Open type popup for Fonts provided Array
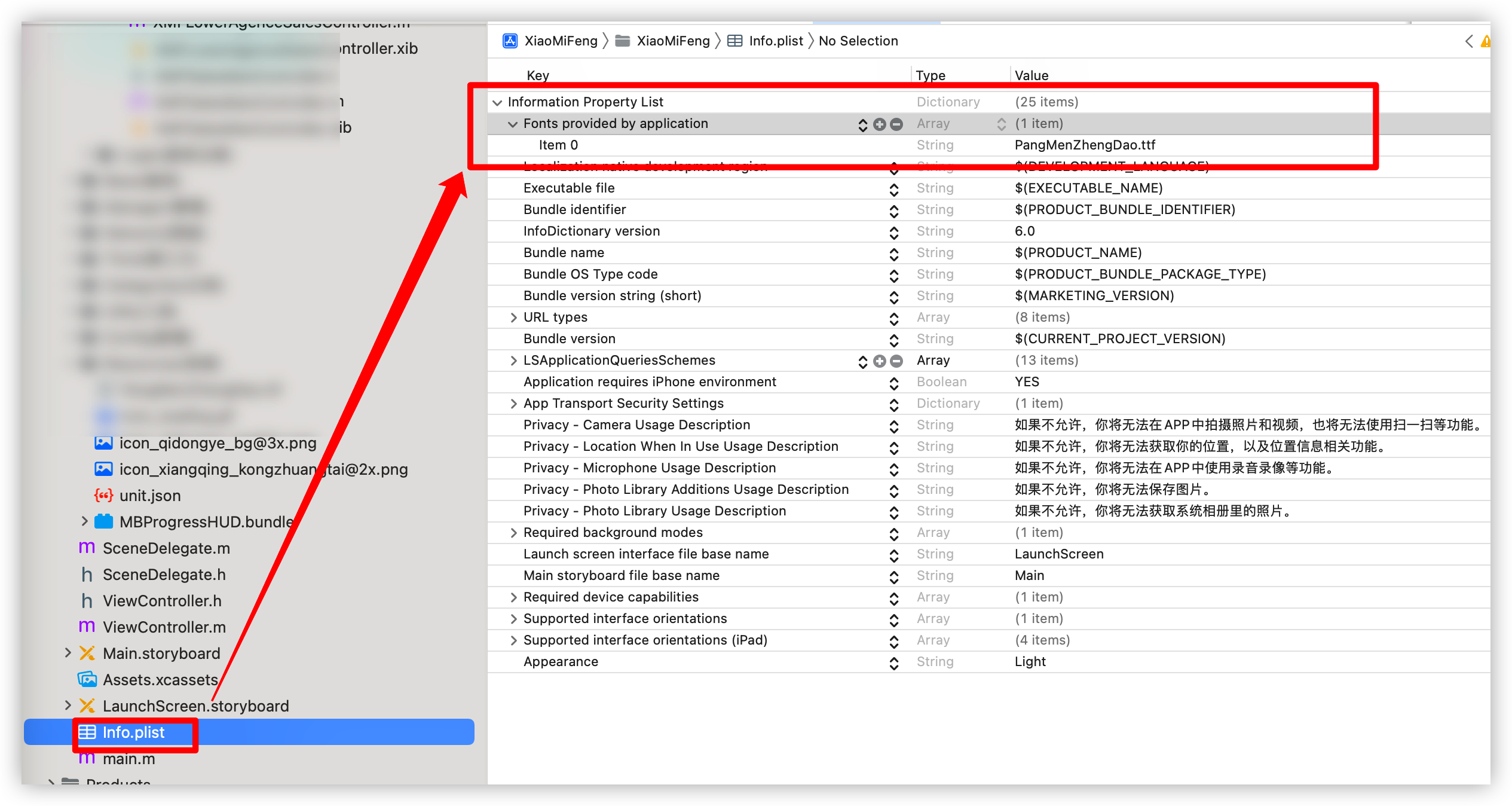The height and width of the screenshot is (806, 1512). [x=1001, y=124]
